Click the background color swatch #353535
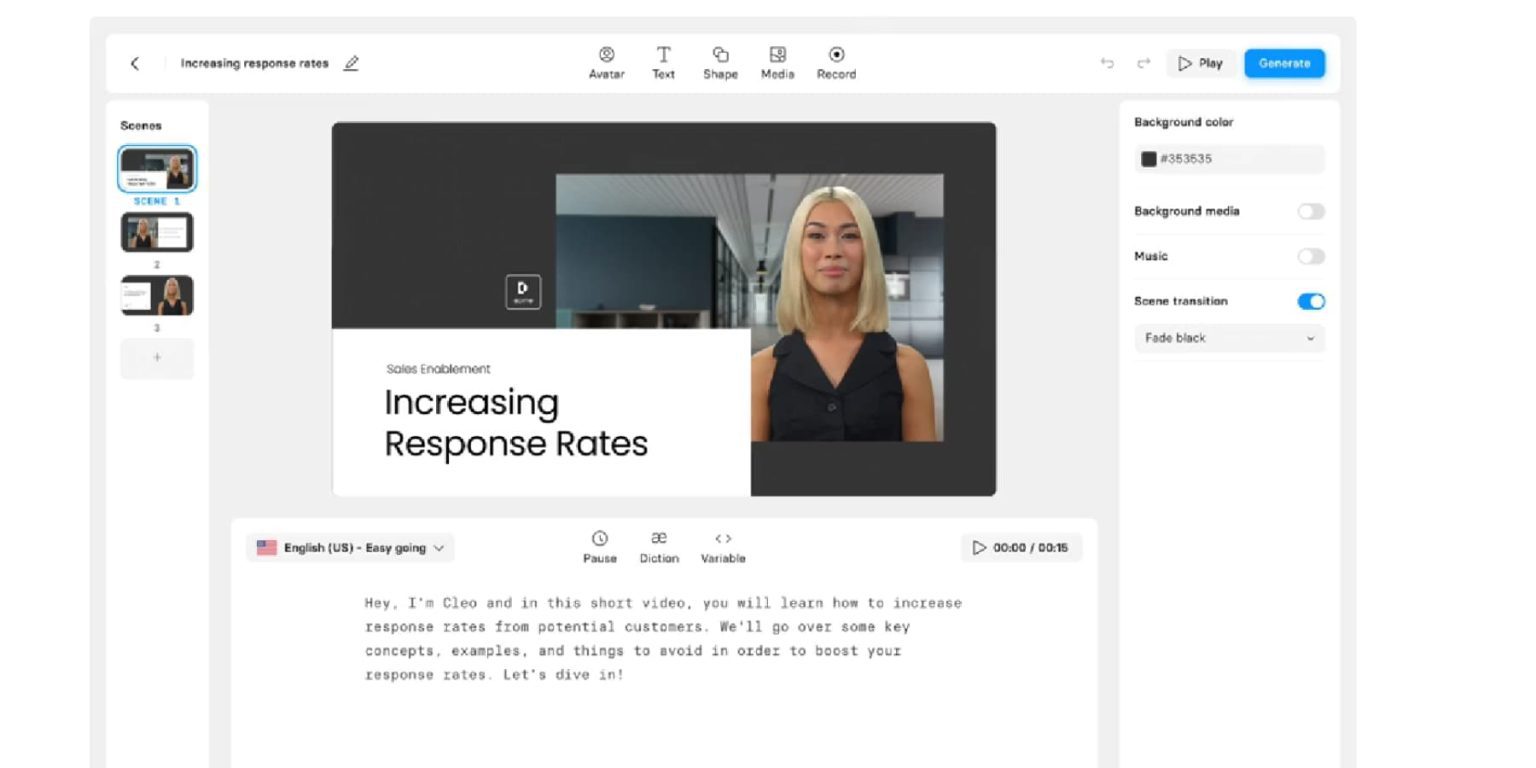 [1149, 159]
